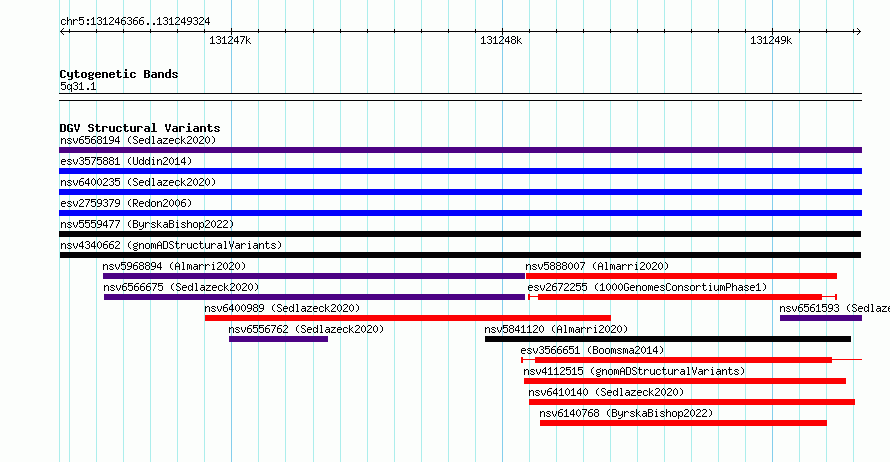Open the esv3575881 (Uddin2014) label
The height and width of the screenshot is (462, 890).
(x=126, y=161)
